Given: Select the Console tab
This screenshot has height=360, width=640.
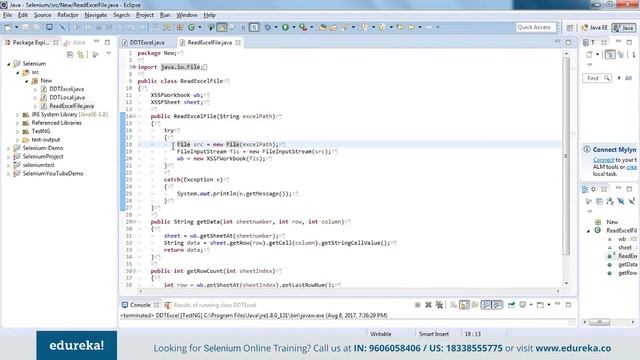Looking at the screenshot, I should (140, 305).
